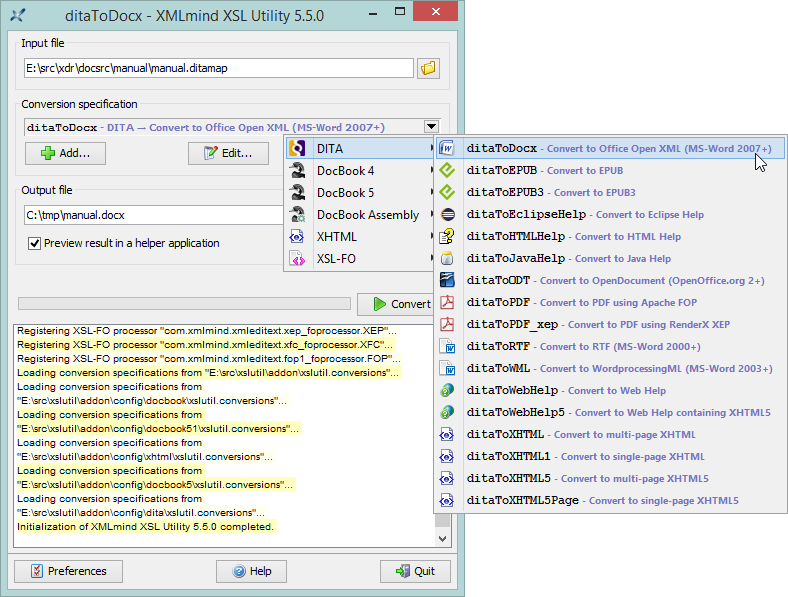
Task: Open Help
Action: pyautogui.click(x=251, y=571)
